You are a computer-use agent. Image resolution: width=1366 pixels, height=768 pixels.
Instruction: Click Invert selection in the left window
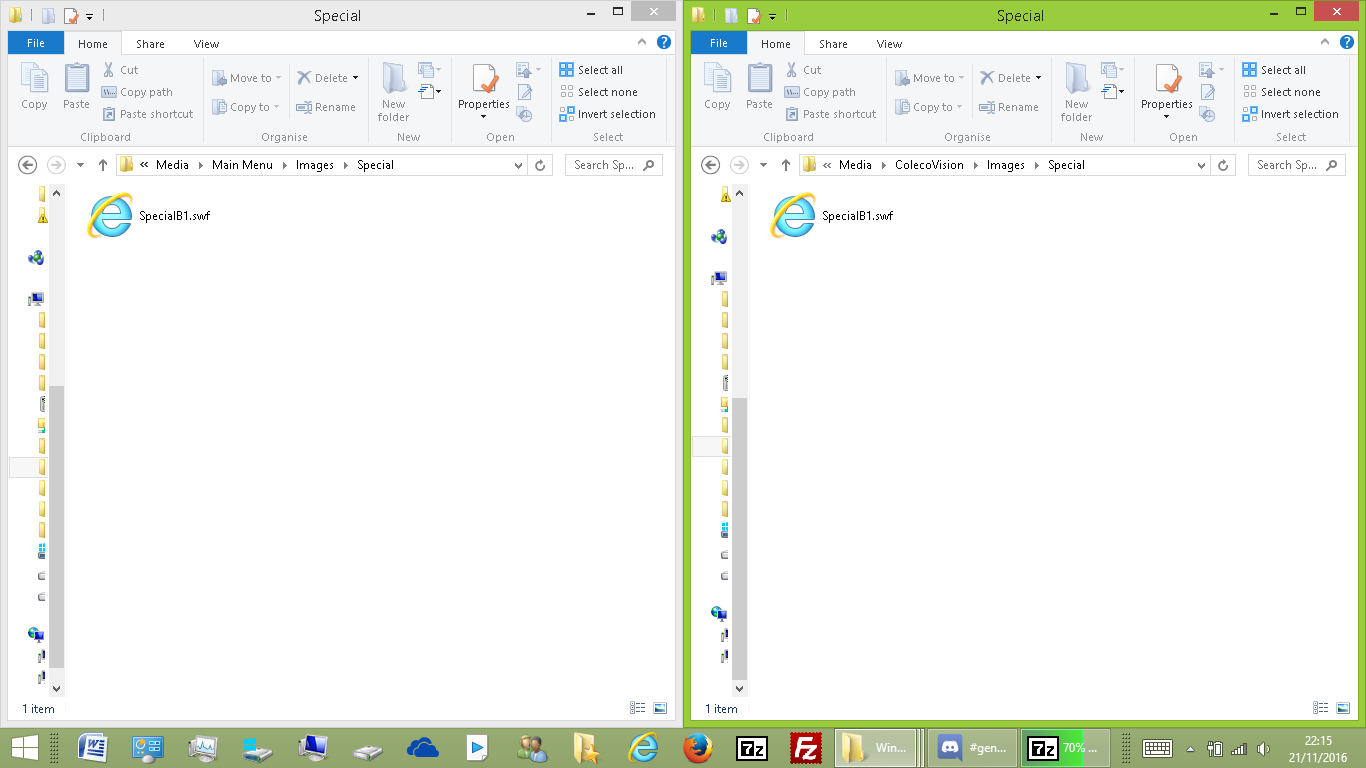607,114
